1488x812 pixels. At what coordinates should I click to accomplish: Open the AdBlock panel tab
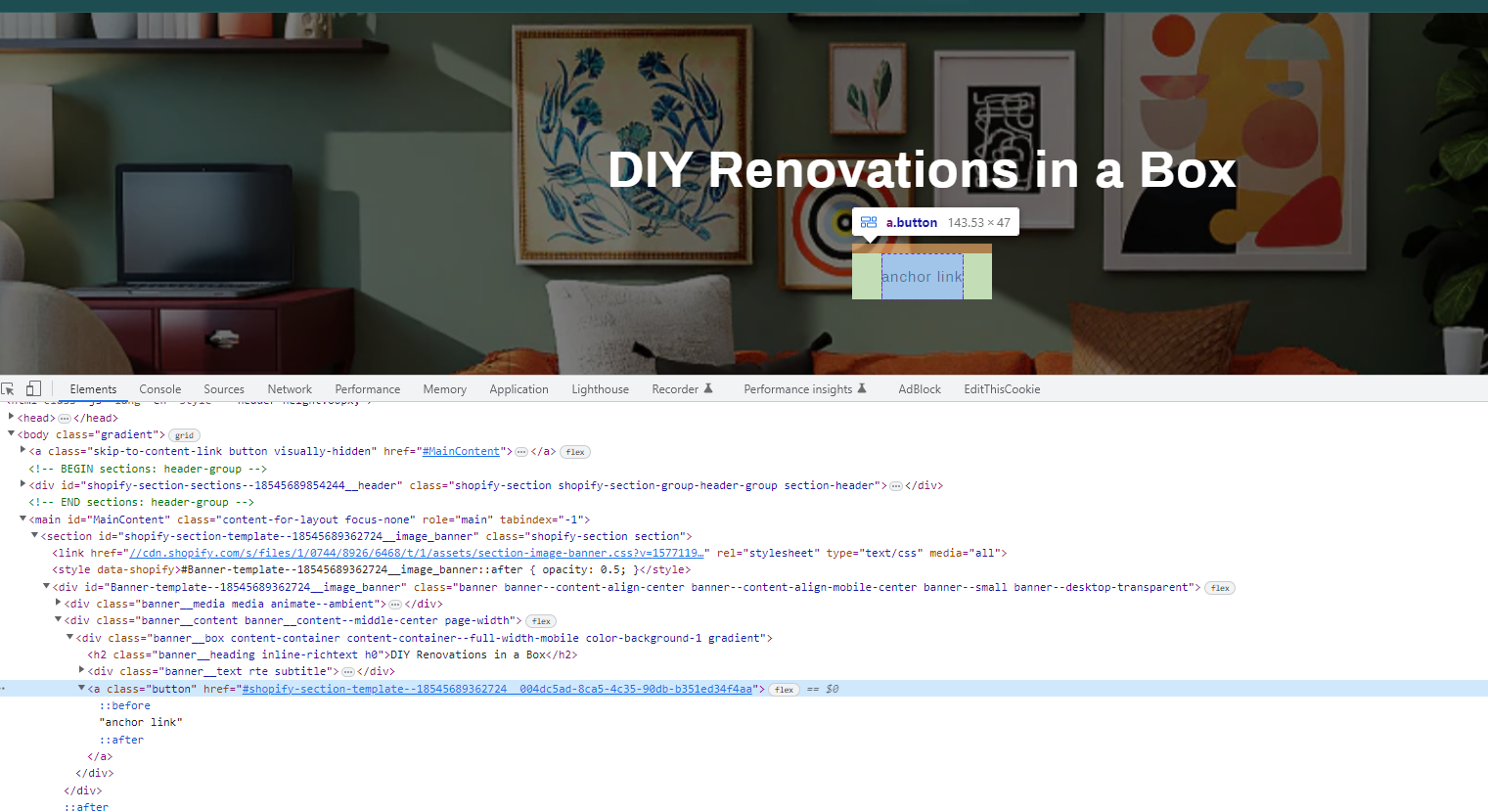tap(920, 389)
